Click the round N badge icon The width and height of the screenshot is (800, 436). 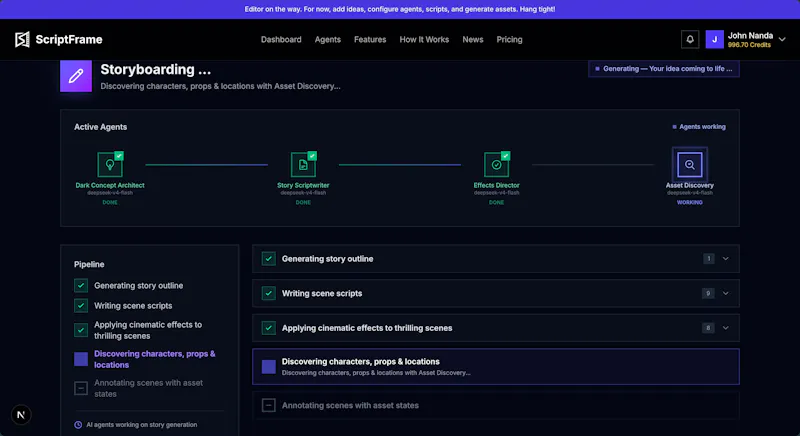21,415
